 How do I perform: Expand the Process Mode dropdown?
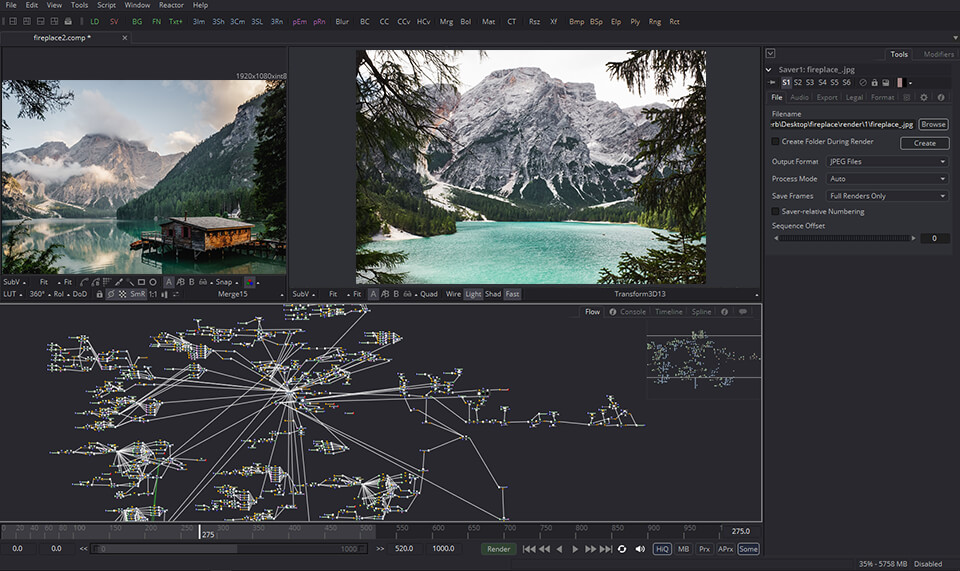point(886,178)
